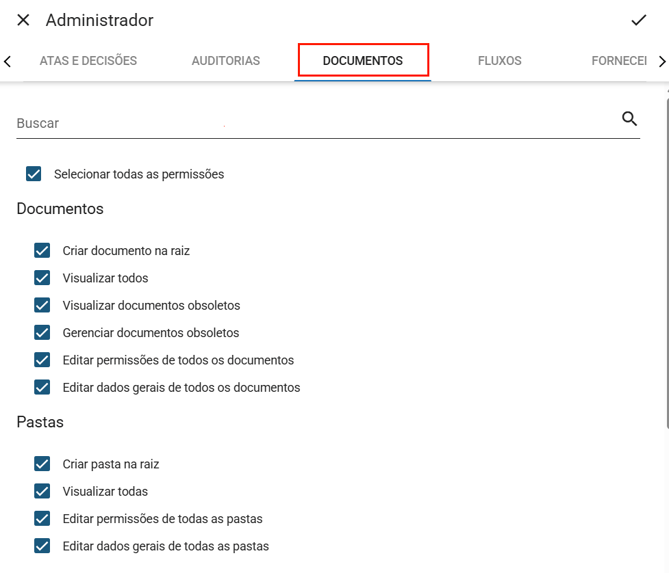The width and height of the screenshot is (669, 573).
Task: Uncheck Criar documento na raiz
Action: pyautogui.click(x=42, y=251)
